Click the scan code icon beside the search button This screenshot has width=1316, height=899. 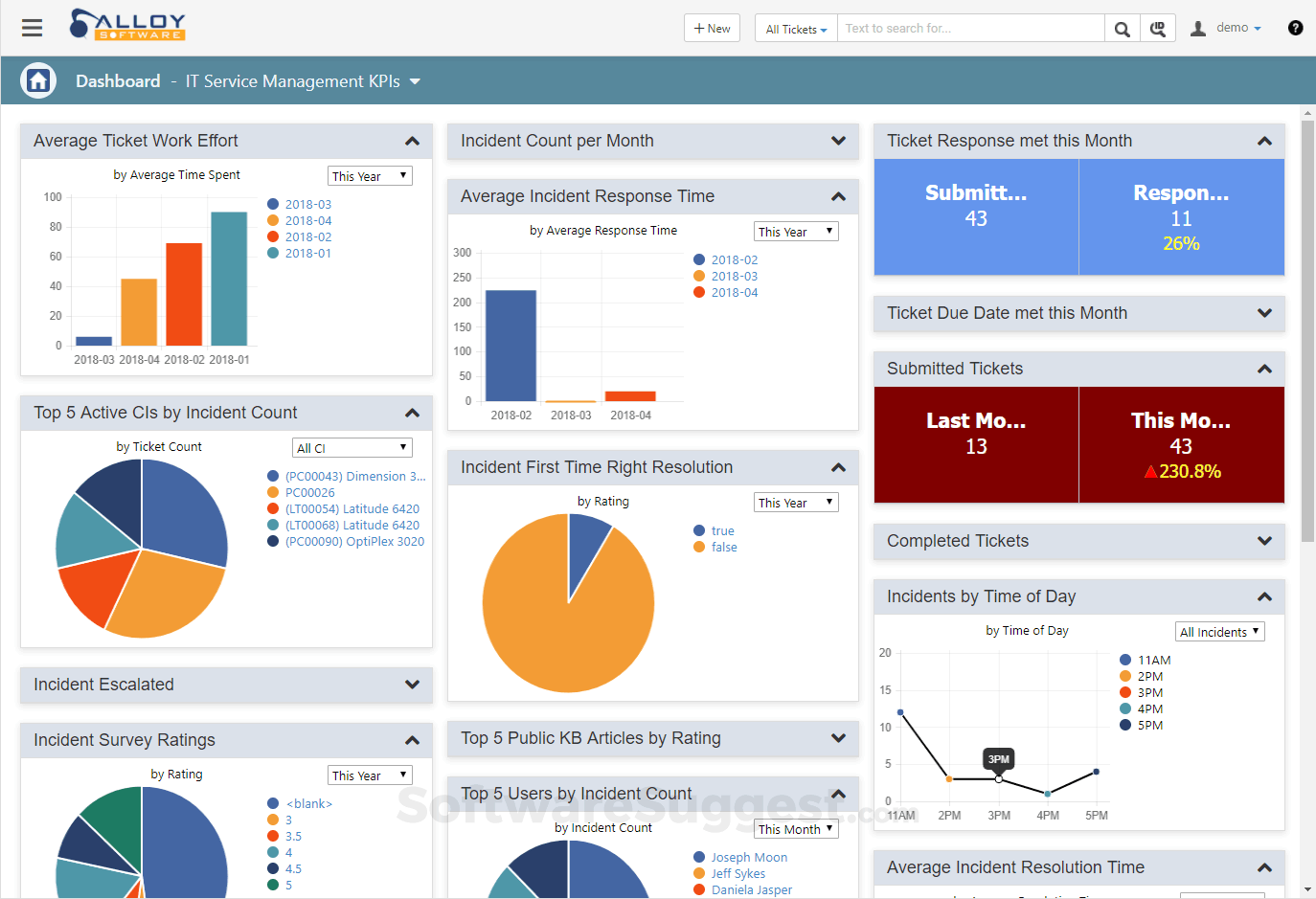click(1158, 28)
